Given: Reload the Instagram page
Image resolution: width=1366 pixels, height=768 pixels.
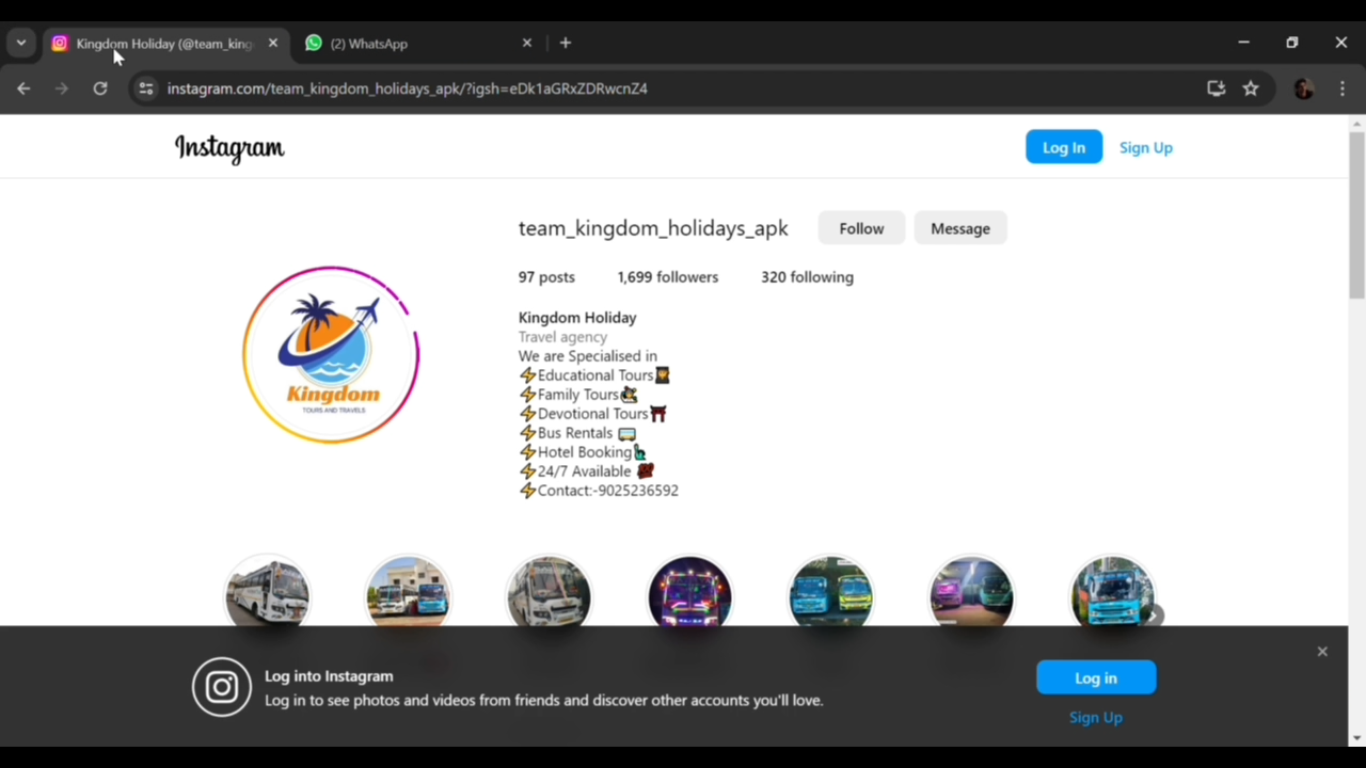Looking at the screenshot, I should (x=100, y=89).
